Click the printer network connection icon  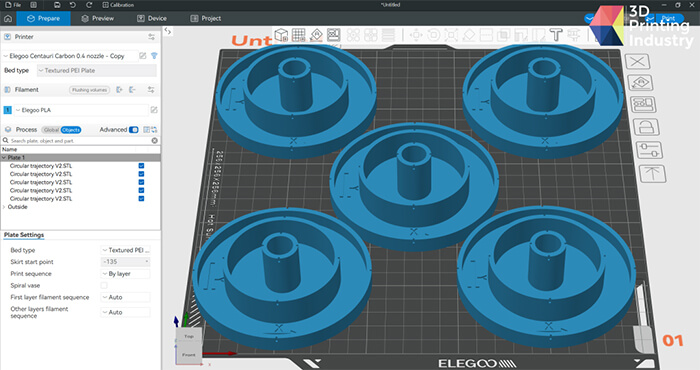154,56
